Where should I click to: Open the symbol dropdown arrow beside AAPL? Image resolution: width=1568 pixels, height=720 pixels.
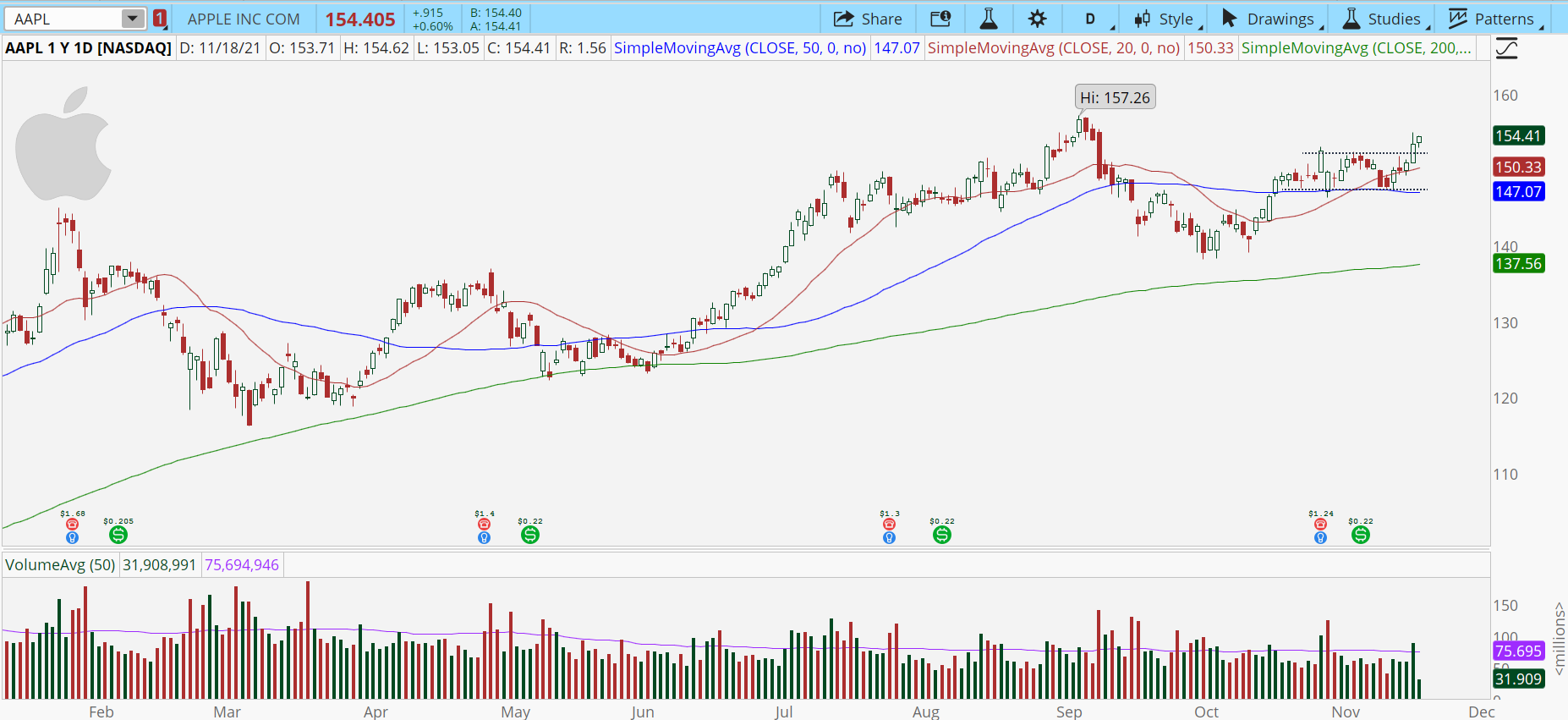point(134,19)
